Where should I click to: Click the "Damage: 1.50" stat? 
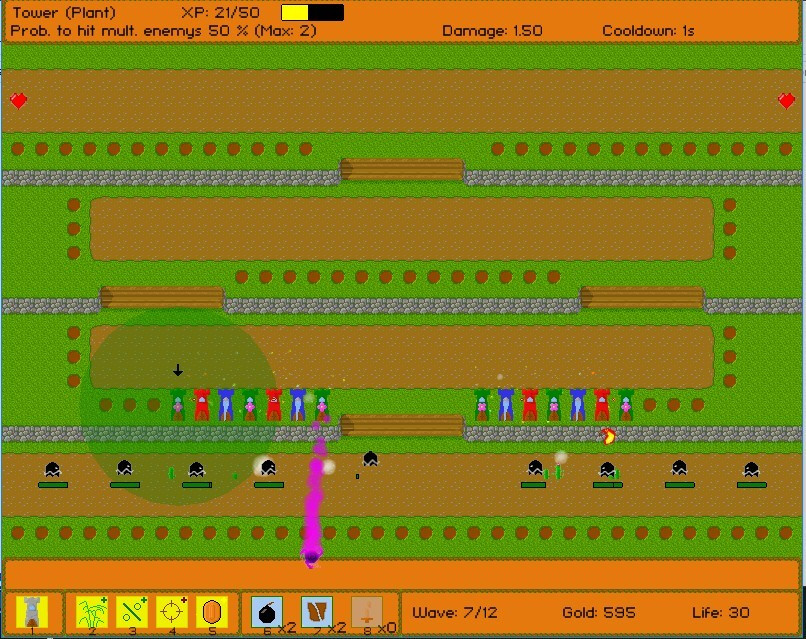tap(492, 31)
